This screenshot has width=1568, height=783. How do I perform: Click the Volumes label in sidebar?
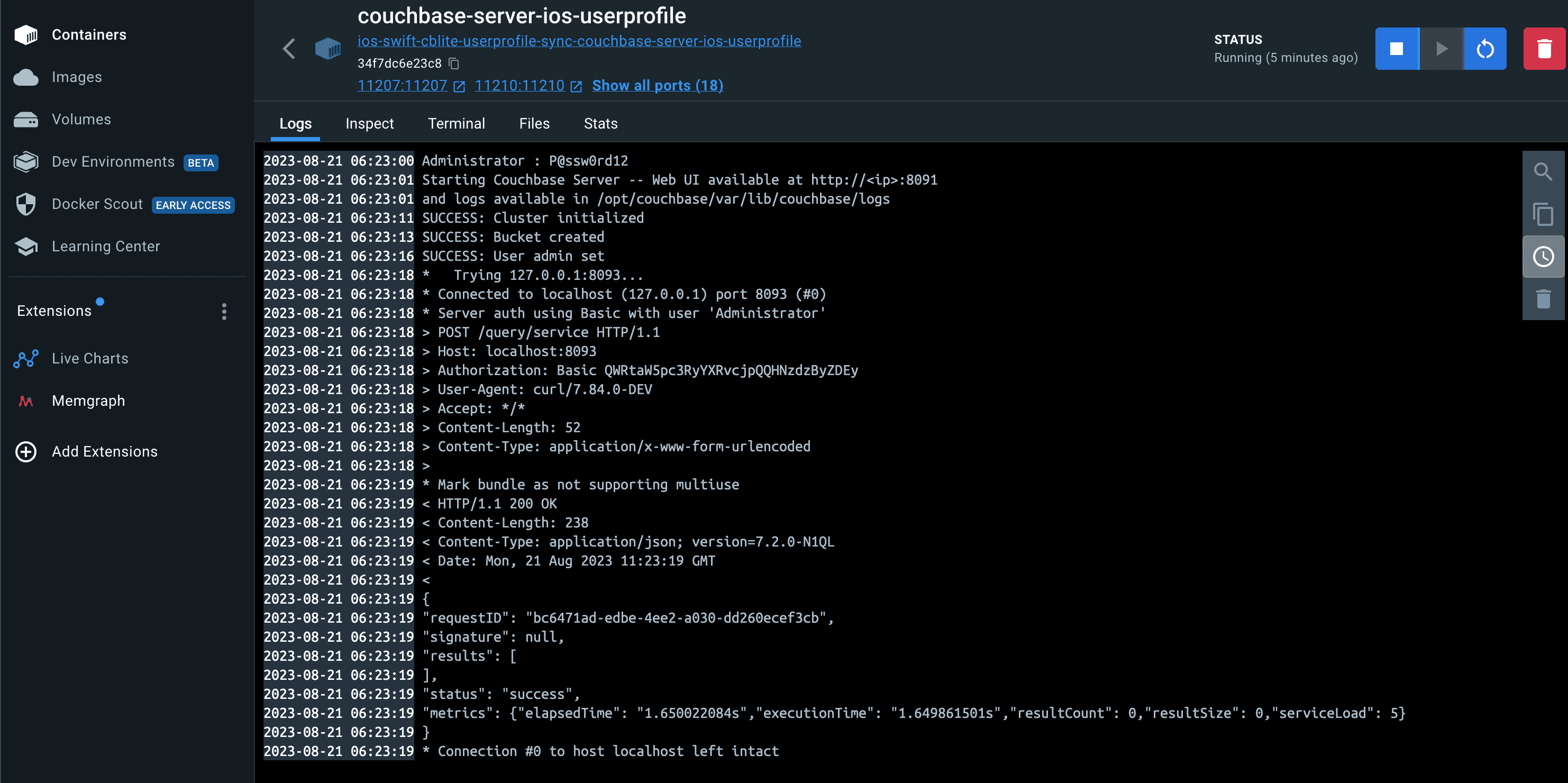point(81,120)
